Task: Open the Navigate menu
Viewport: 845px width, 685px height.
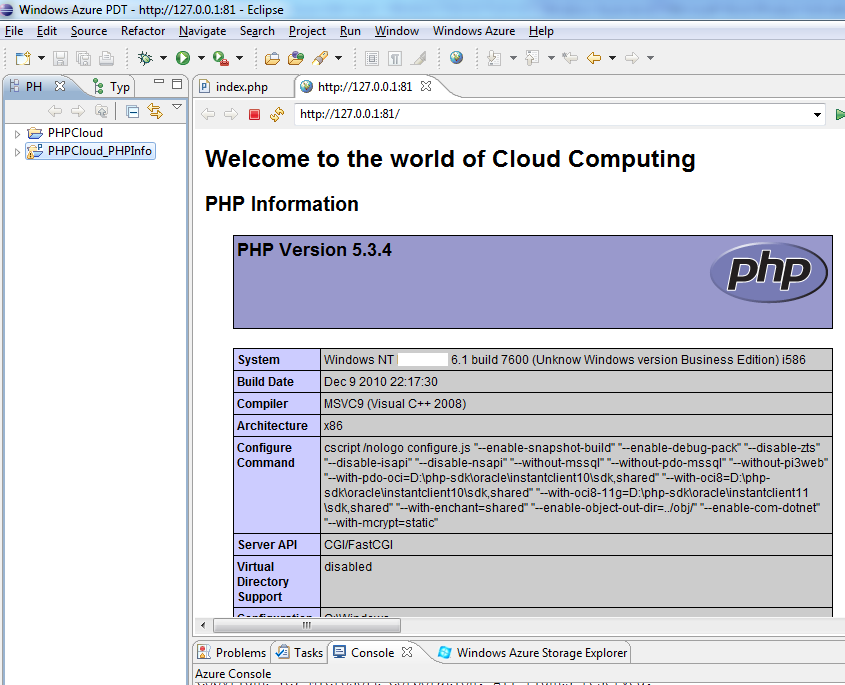Action: click(203, 31)
